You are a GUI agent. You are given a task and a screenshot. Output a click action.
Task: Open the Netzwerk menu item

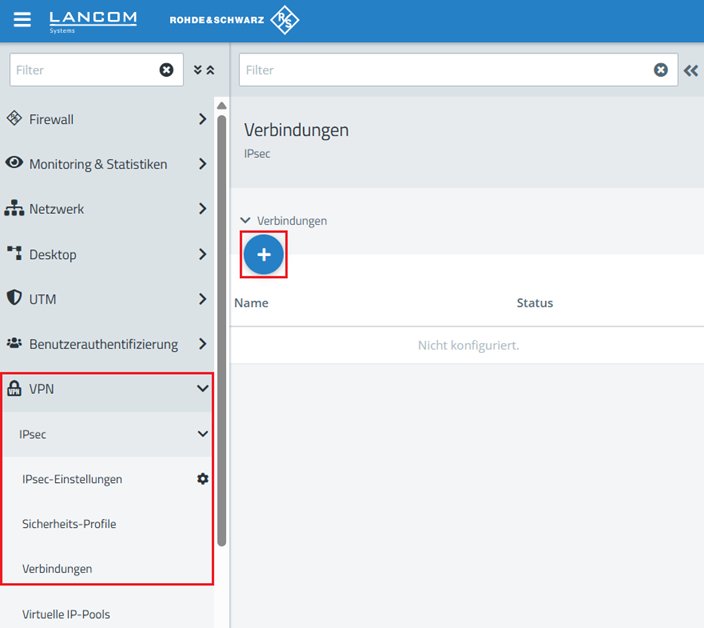point(57,209)
